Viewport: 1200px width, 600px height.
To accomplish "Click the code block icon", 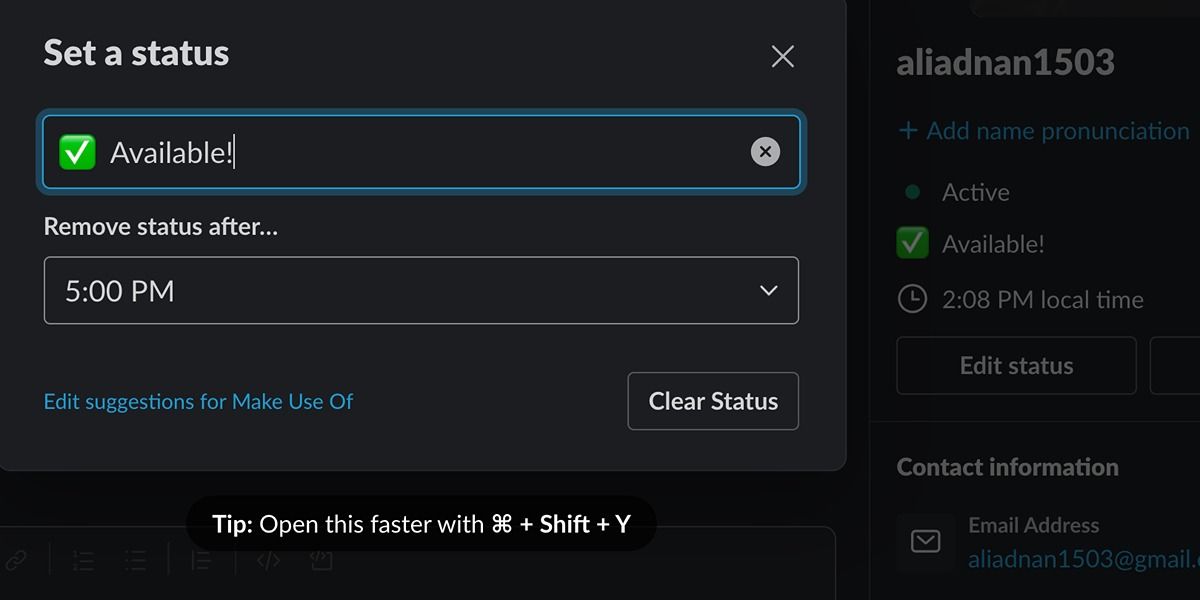I will [x=320, y=560].
